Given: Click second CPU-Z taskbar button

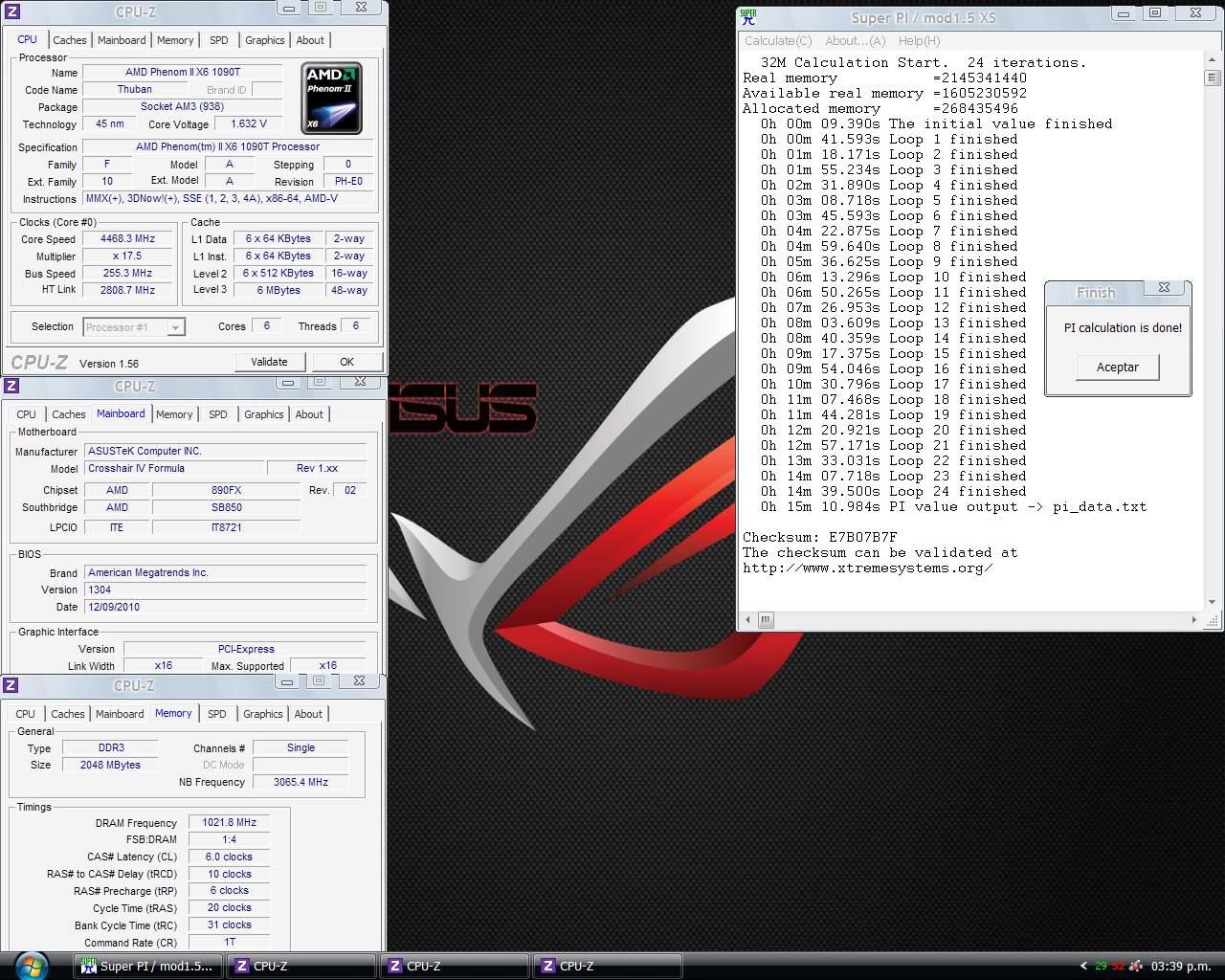Looking at the screenshot, I should tap(455, 967).
